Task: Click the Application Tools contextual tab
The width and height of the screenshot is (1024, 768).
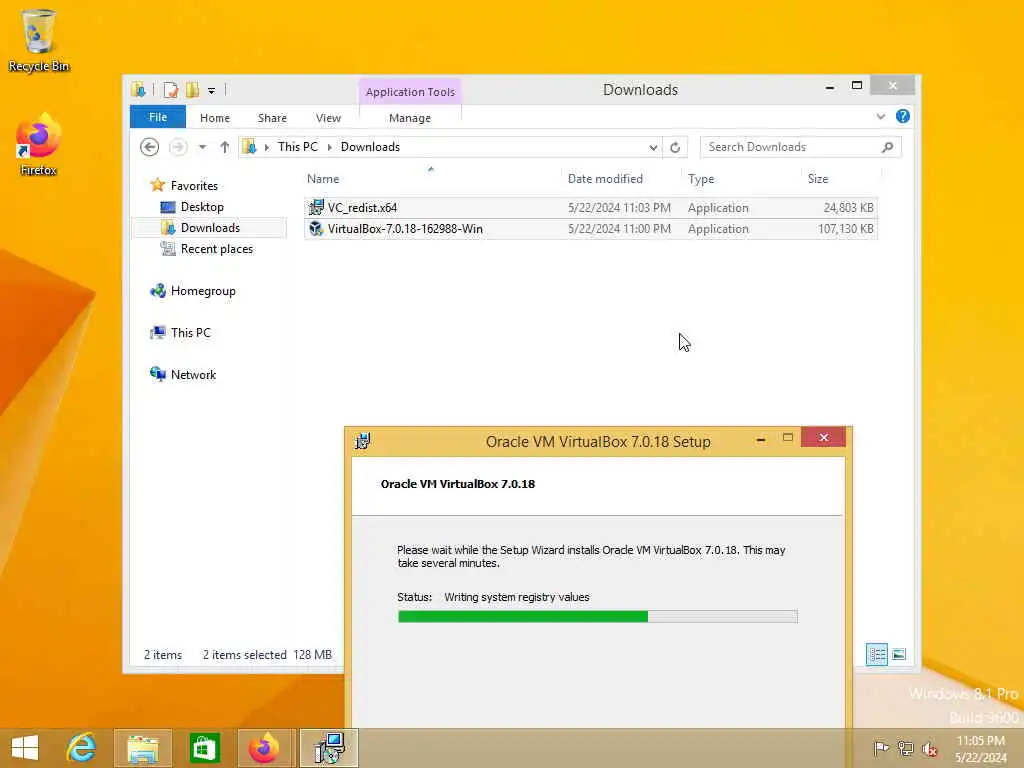Action: click(x=410, y=92)
